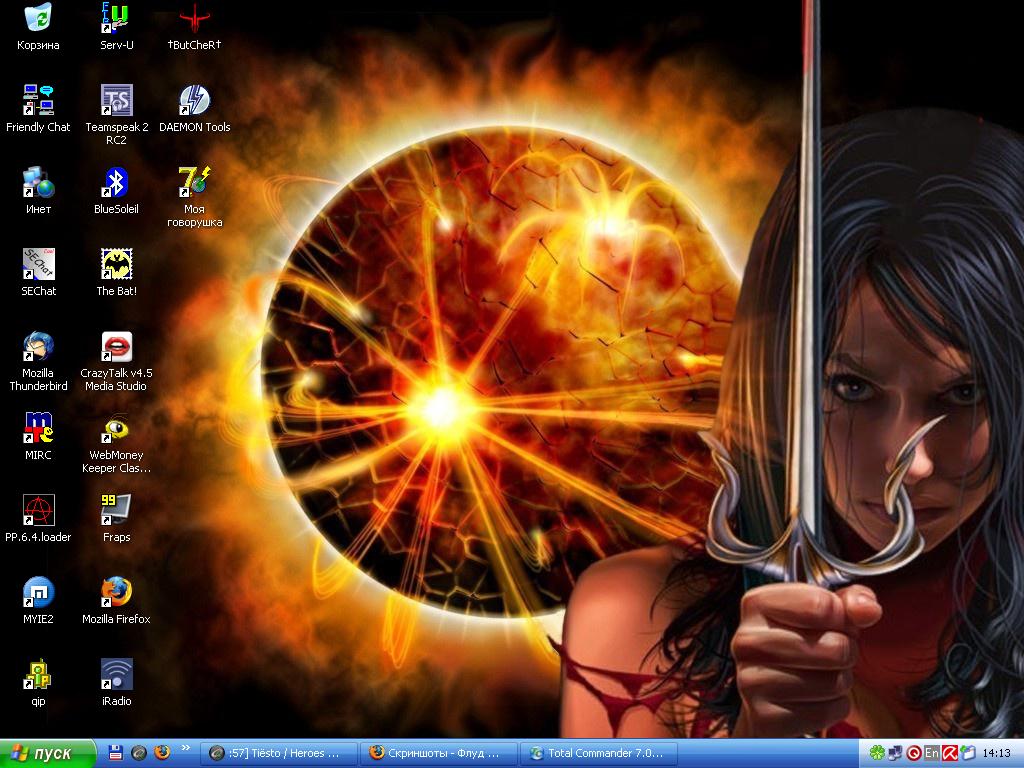Click the round gray quick launch icon
The width and height of the screenshot is (1024, 768).
tap(138, 752)
